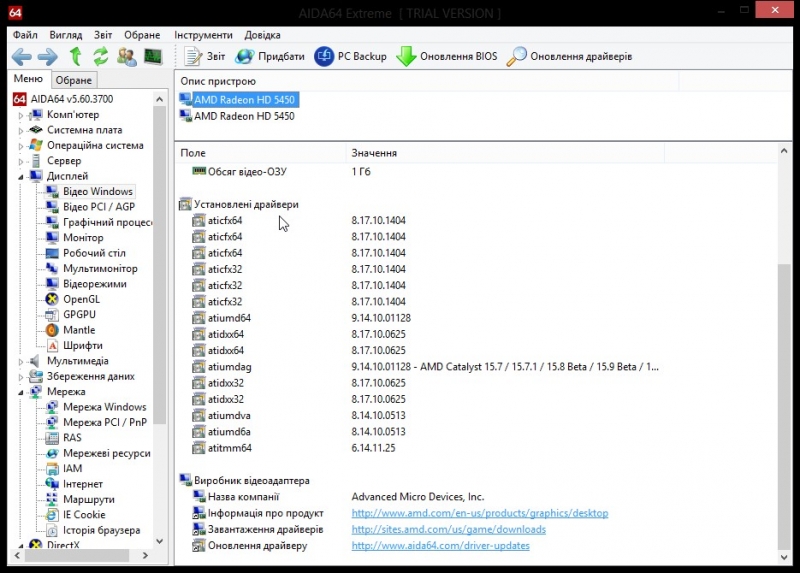Click the GPGPU icon in the tree
Screen dimensions: 800x573
coord(52,314)
